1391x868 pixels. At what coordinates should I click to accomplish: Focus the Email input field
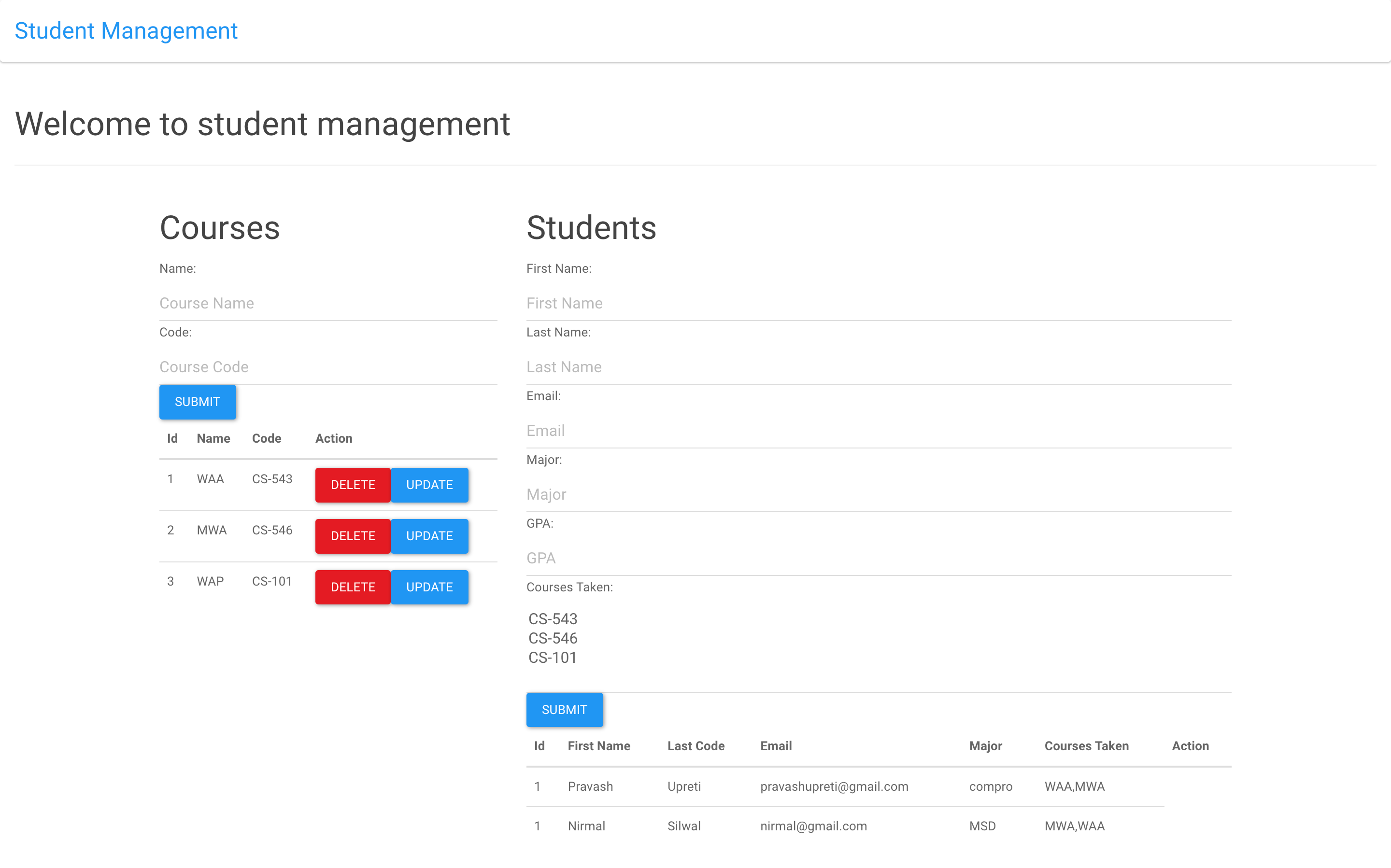pyautogui.click(x=878, y=431)
